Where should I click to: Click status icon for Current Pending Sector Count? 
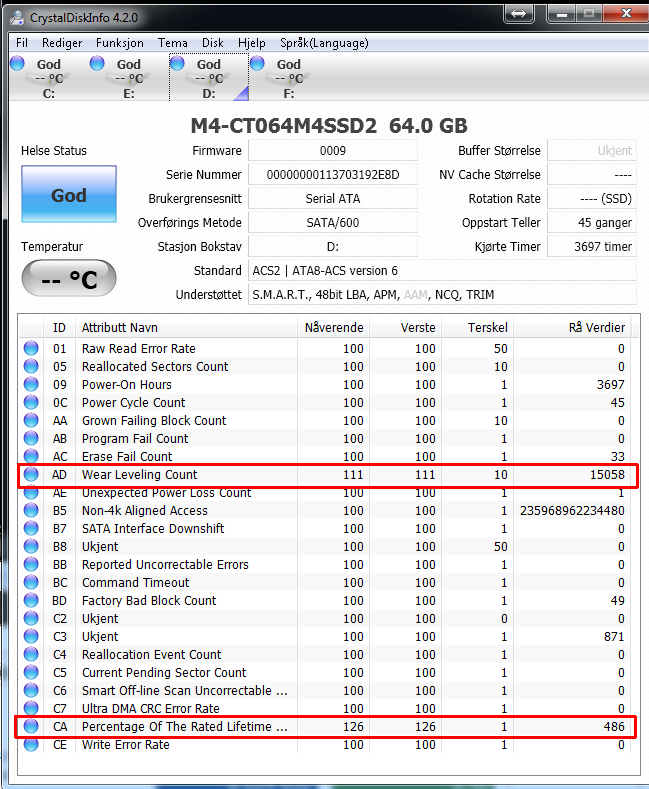pos(31,672)
